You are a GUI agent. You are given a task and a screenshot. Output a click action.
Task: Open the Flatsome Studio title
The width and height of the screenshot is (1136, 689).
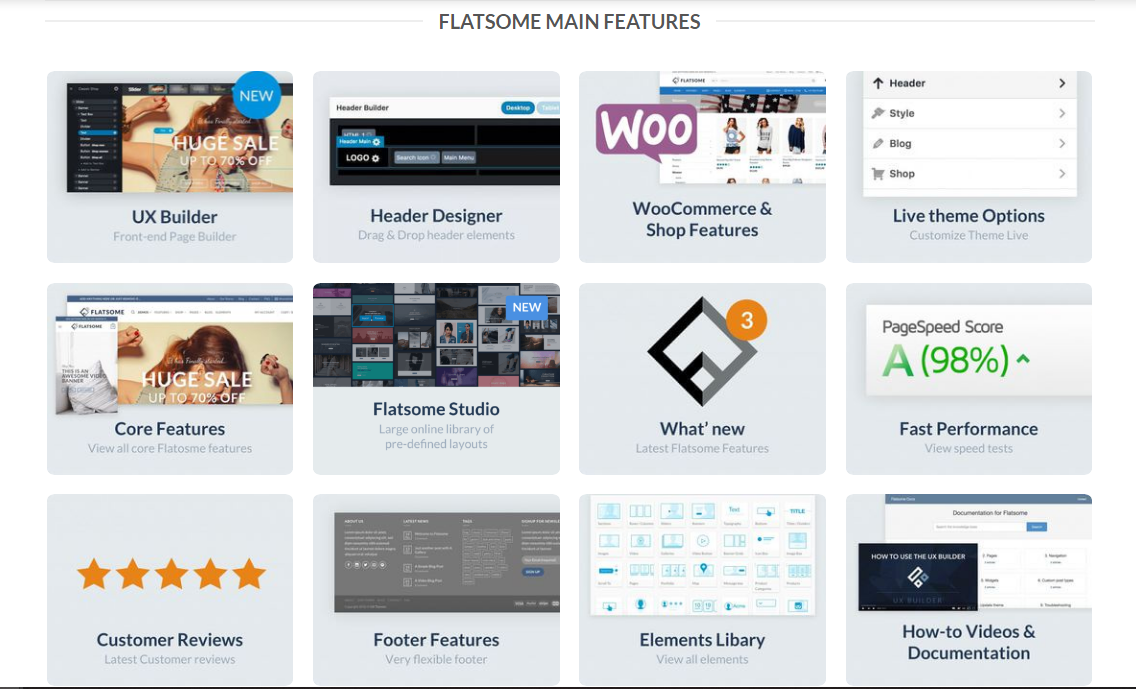(x=436, y=409)
